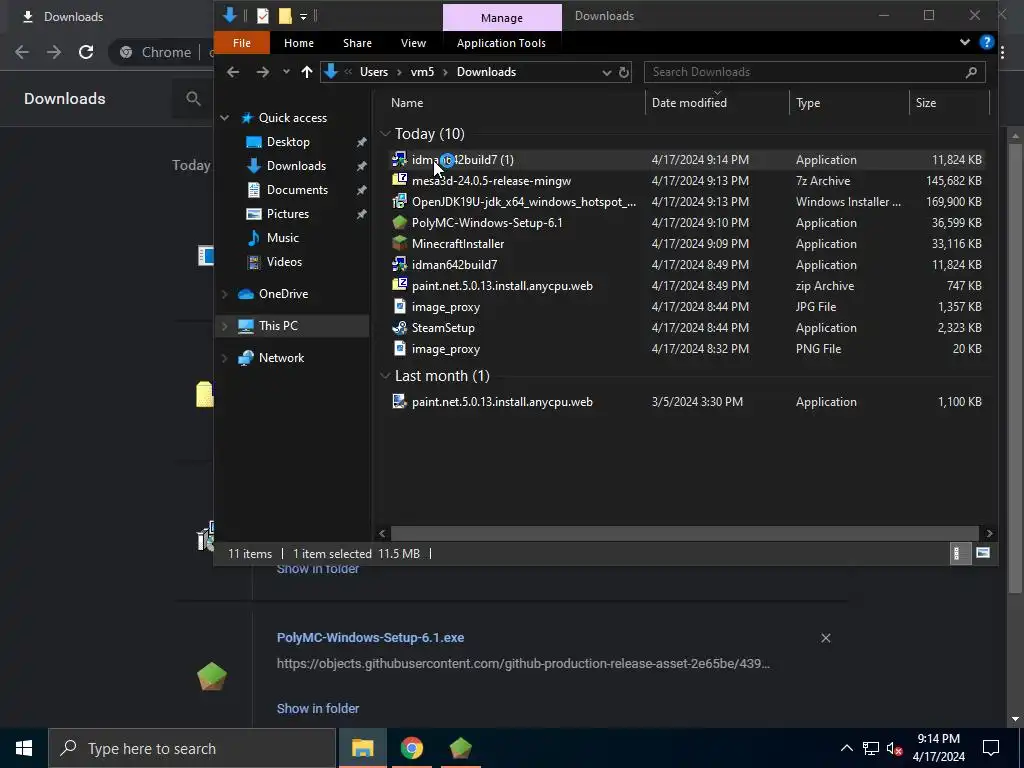Expand the This PC tree node
The image size is (1024, 768).
point(225,326)
